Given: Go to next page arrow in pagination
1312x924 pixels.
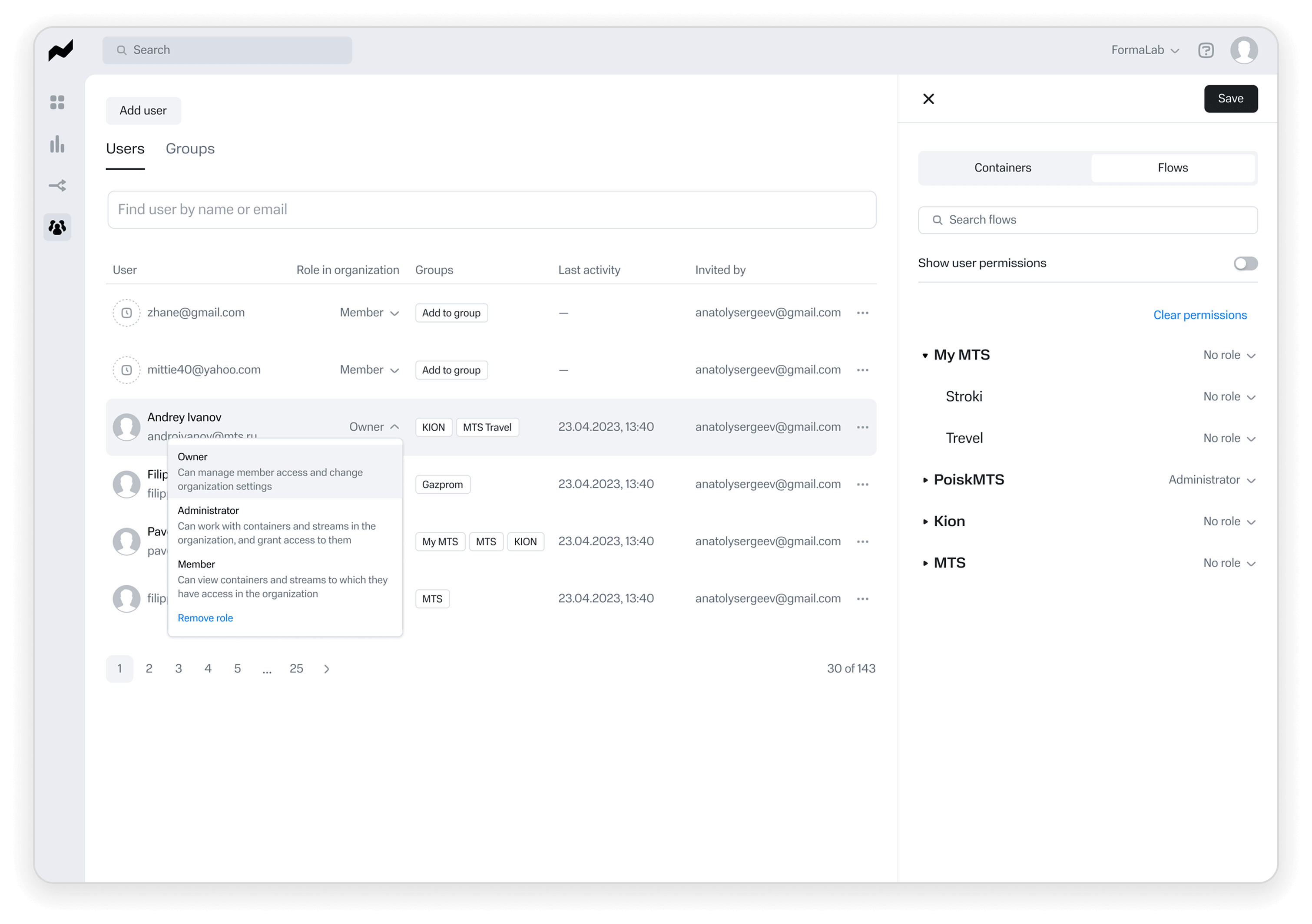Looking at the screenshot, I should click(x=327, y=669).
